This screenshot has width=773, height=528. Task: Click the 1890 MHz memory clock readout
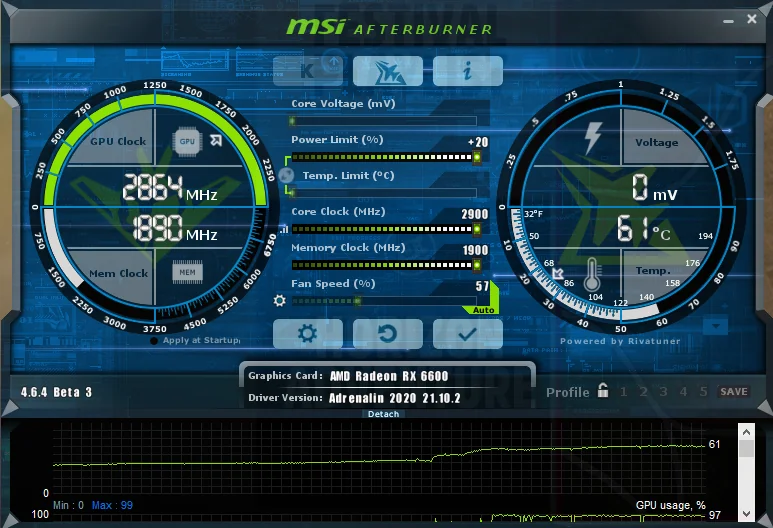point(175,228)
